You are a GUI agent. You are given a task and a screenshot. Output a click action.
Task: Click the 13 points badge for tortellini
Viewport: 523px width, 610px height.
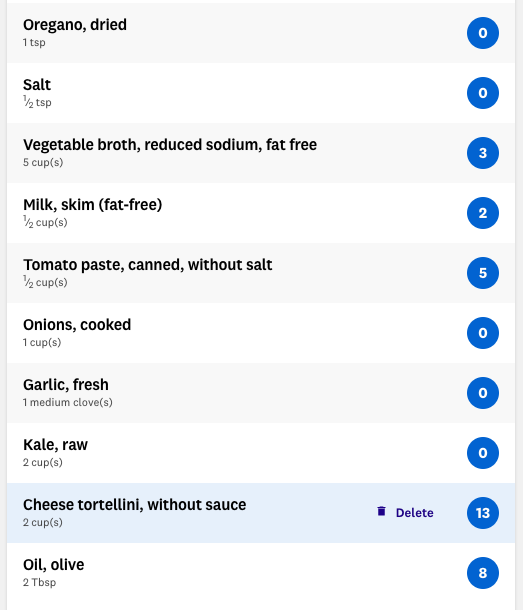(x=483, y=513)
